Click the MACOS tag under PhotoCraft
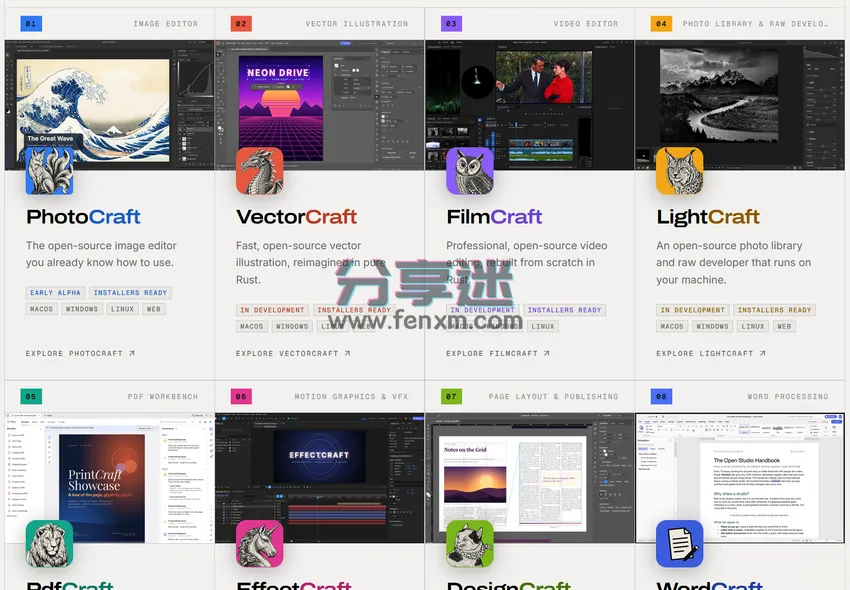Viewport: 850px width, 590px height. [x=41, y=309]
